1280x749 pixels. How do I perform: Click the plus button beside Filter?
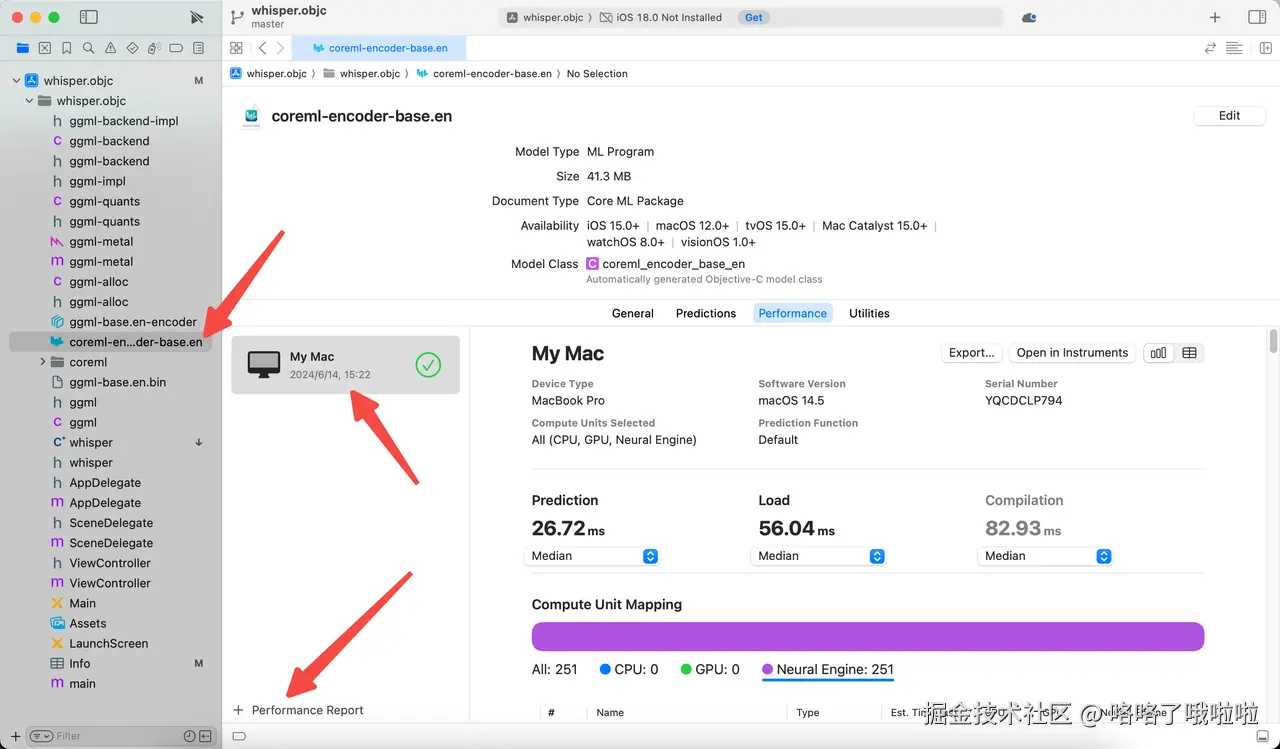tap(15, 736)
